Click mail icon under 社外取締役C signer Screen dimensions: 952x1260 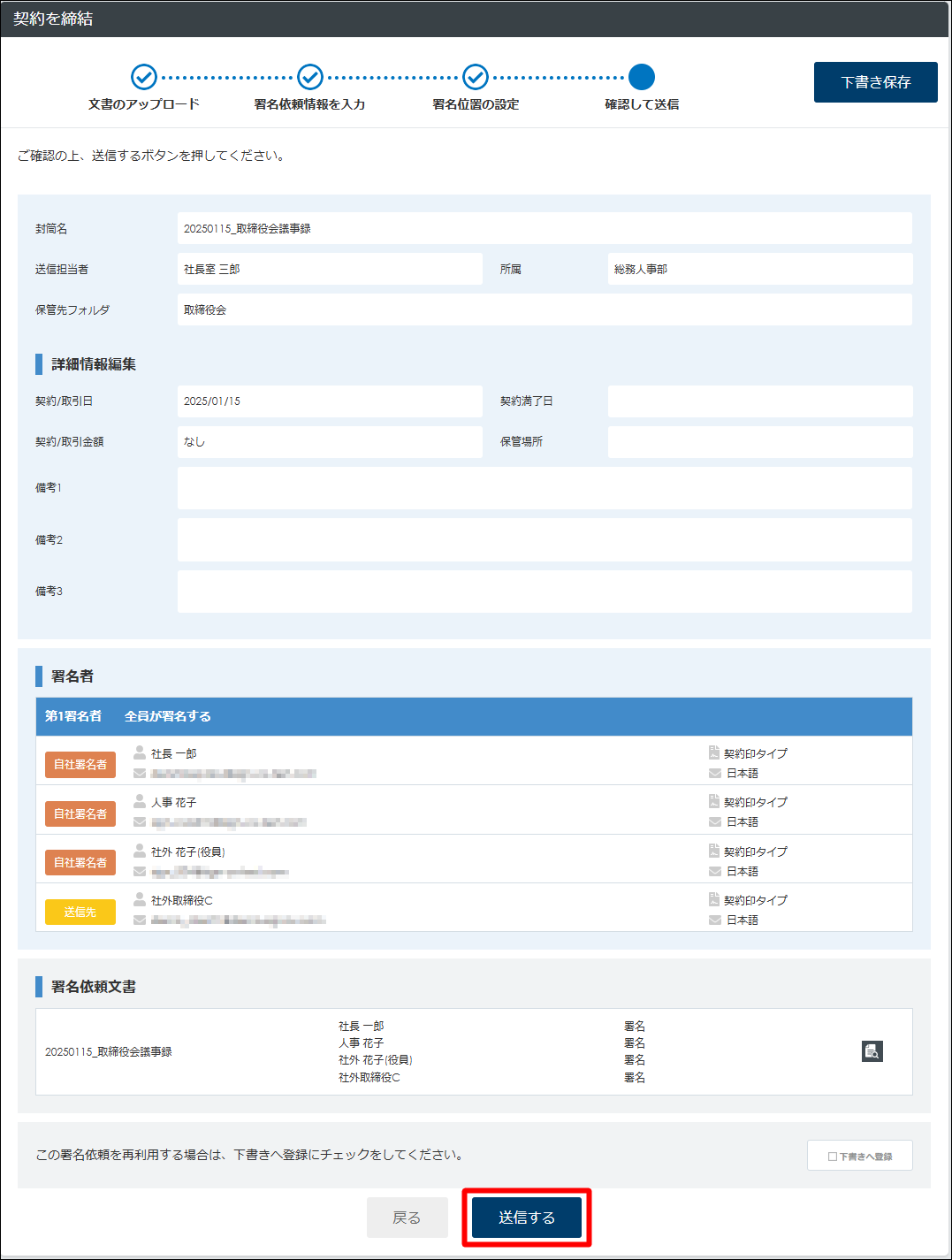pos(140,920)
